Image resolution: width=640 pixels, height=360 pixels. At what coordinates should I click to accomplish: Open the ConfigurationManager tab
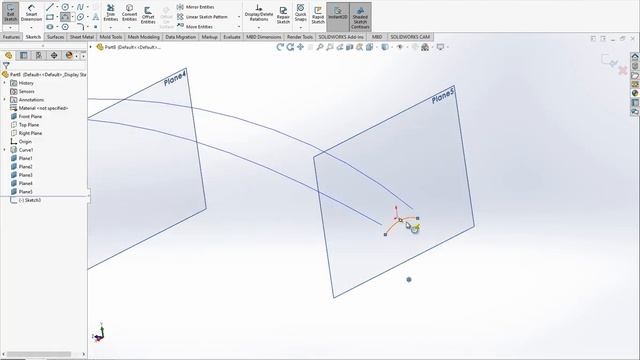tap(39, 55)
